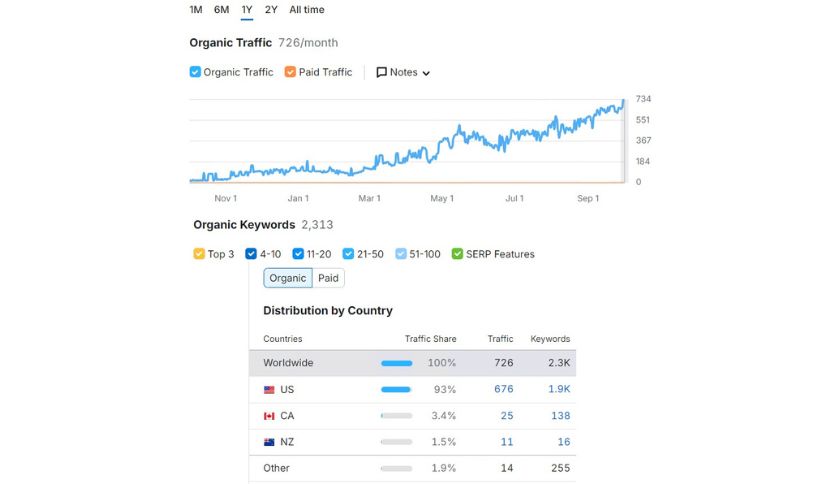This screenshot has width=836, height=484.
Task: Disable the 4-10 keyword positions checkbox
Action: coord(251,254)
